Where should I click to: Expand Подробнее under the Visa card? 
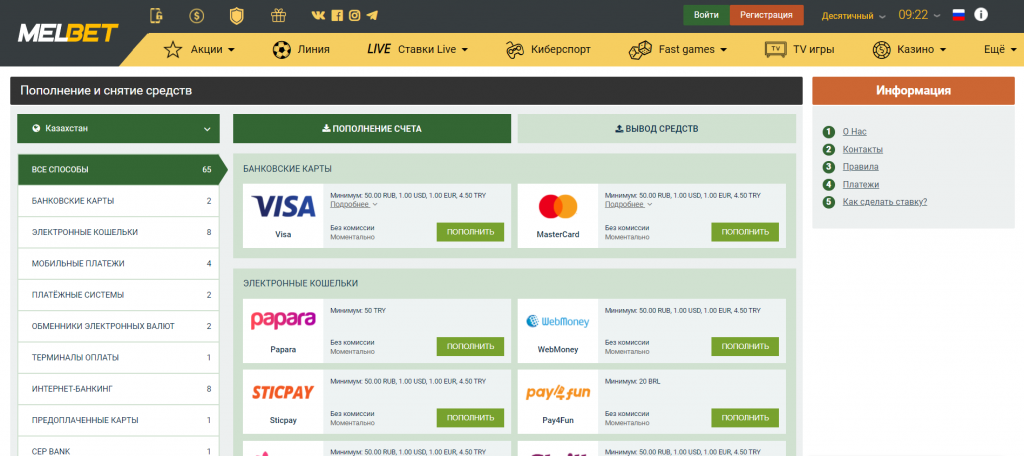pos(353,204)
